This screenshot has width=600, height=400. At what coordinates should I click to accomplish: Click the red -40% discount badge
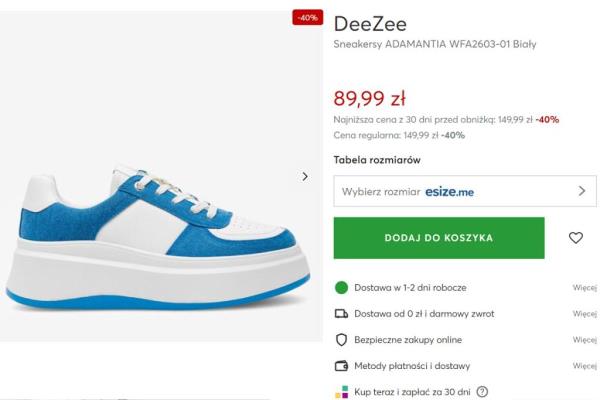click(306, 18)
